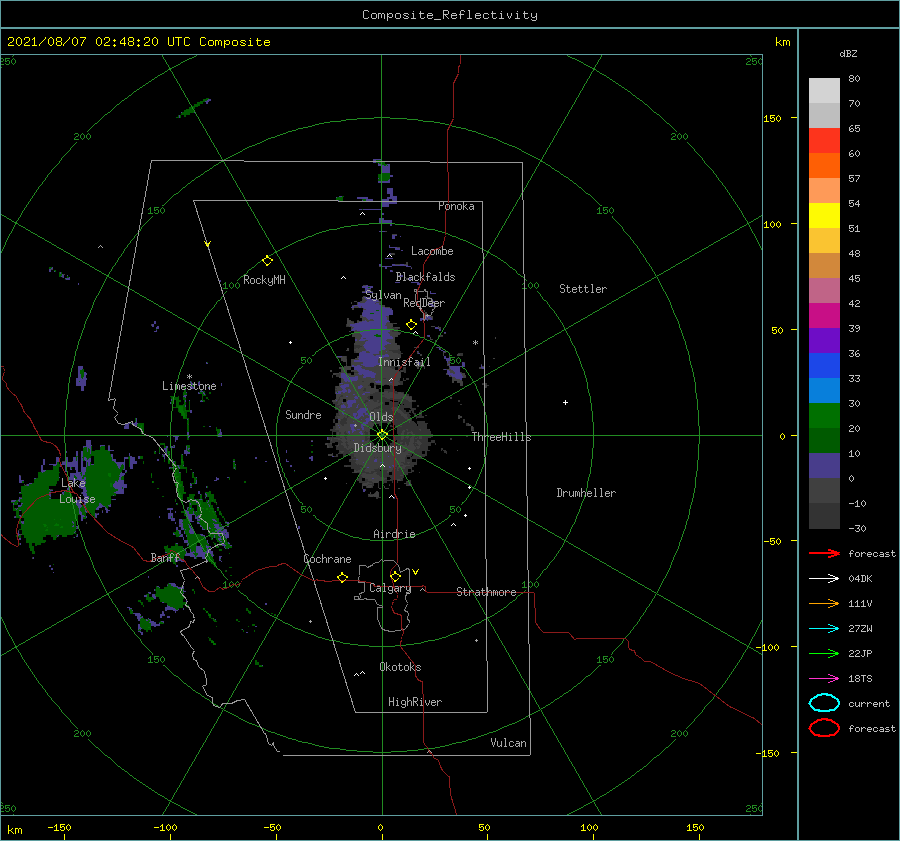Click the Olds town label
This screenshot has height=841, width=900.
[x=381, y=417]
